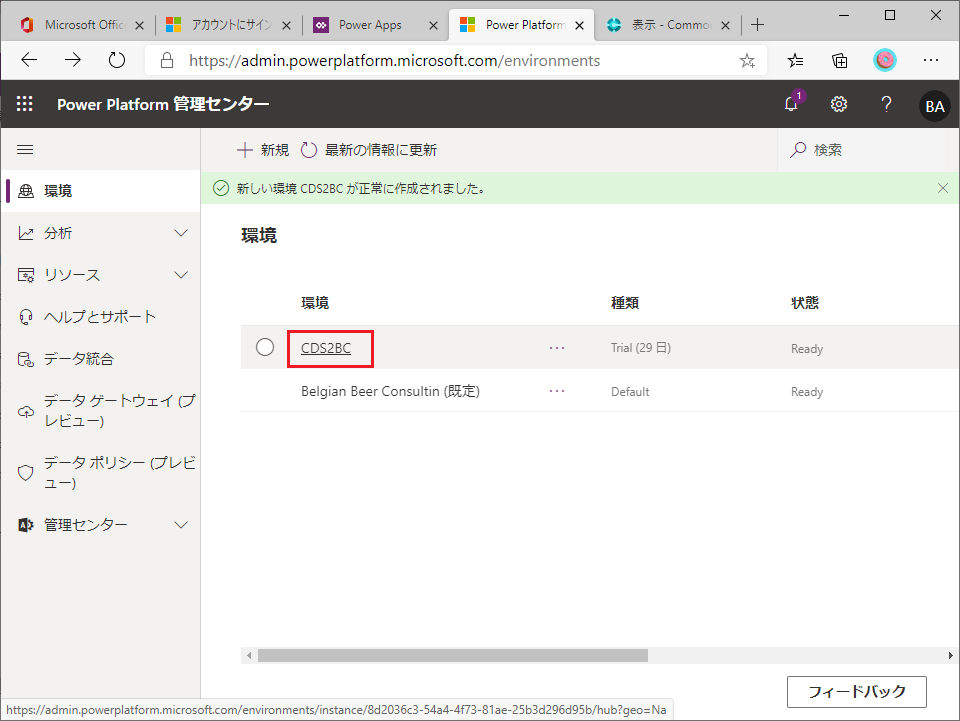Open the settings gear

point(839,104)
